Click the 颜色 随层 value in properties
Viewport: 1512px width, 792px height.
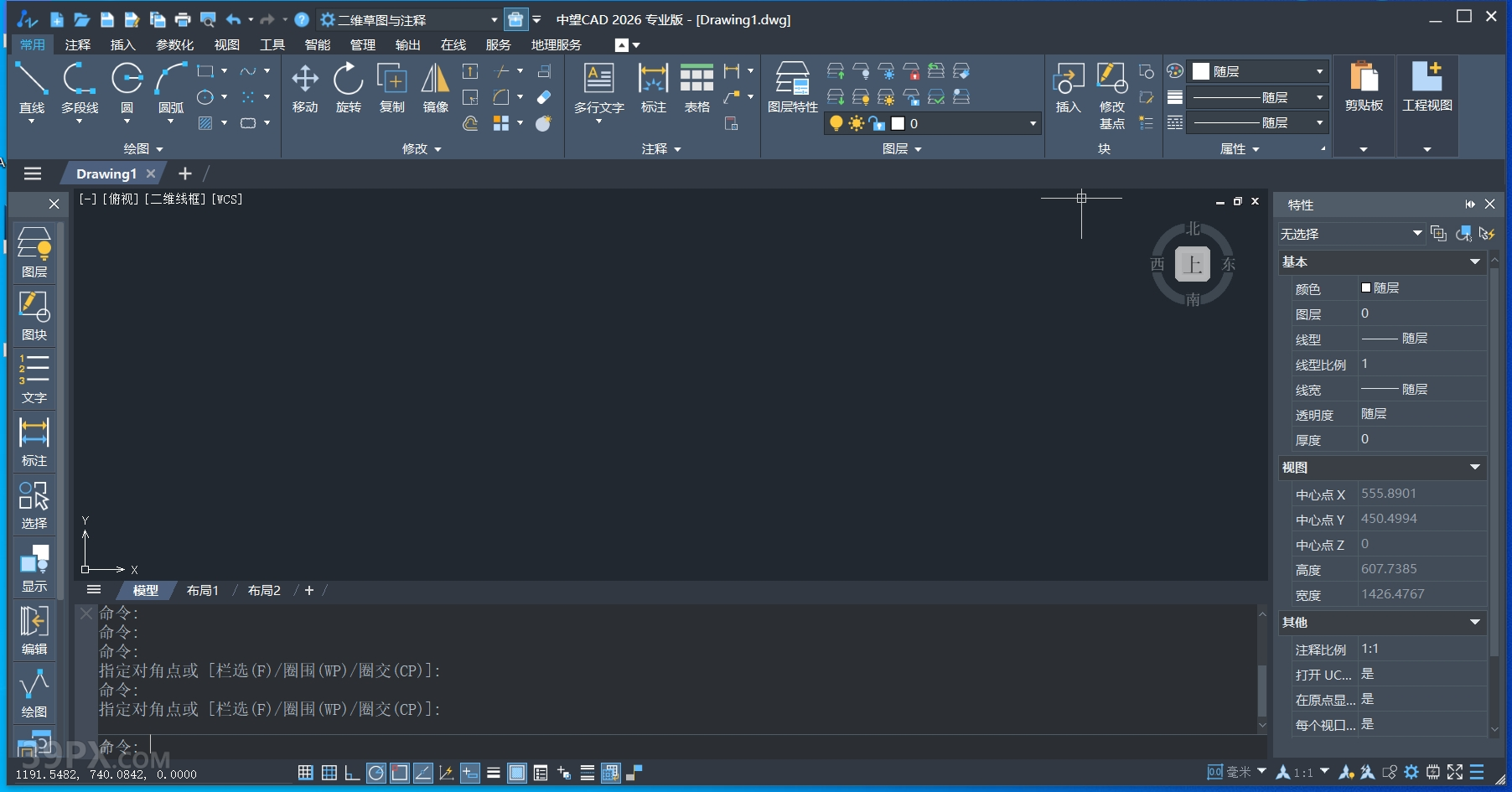pyautogui.click(x=1421, y=288)
